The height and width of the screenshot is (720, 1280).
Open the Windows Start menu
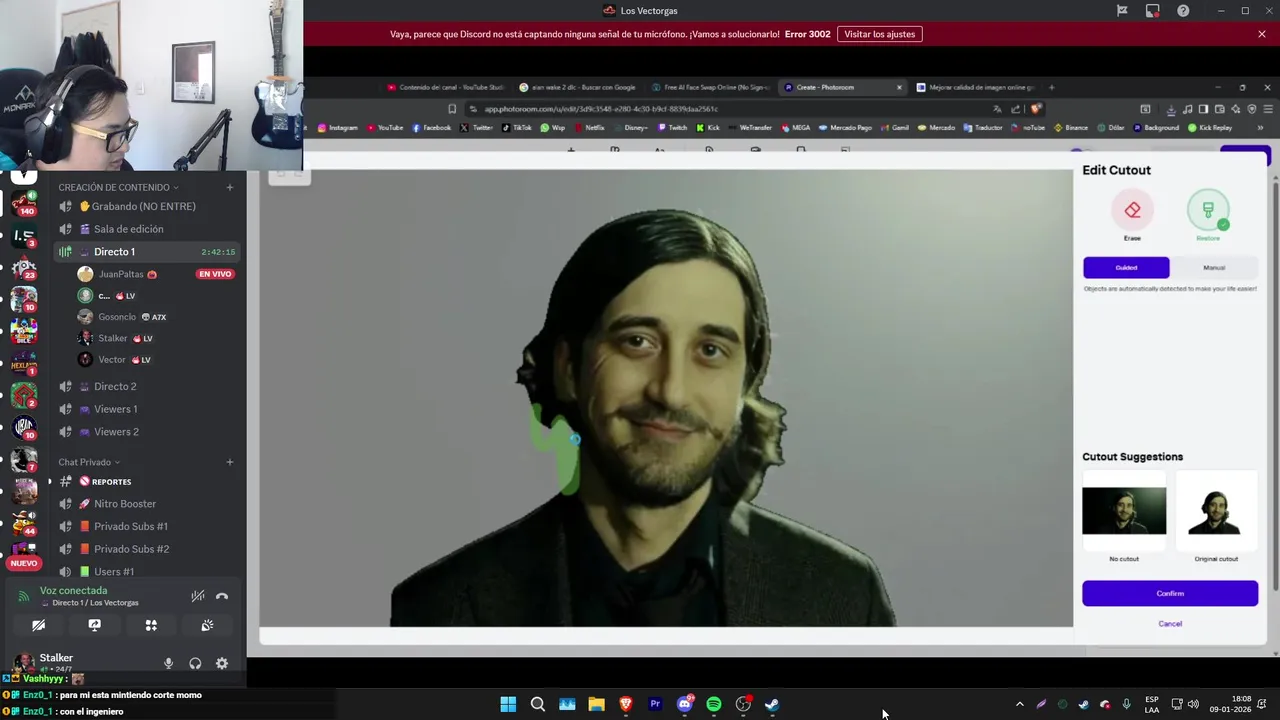[x=508, y=704]
